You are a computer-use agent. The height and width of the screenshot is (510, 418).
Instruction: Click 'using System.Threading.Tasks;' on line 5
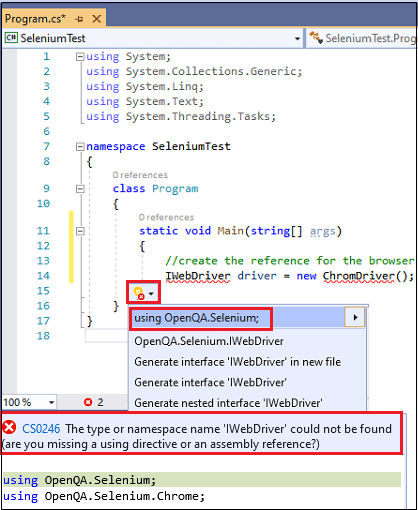pyautogui.click(x=181, y=117)
